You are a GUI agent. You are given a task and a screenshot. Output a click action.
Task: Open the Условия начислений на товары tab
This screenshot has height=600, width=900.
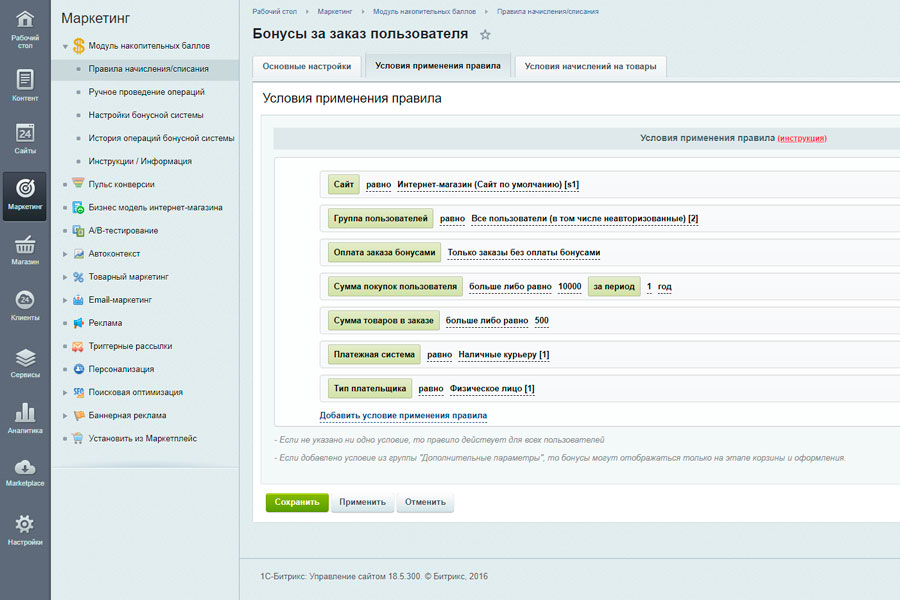592,66
